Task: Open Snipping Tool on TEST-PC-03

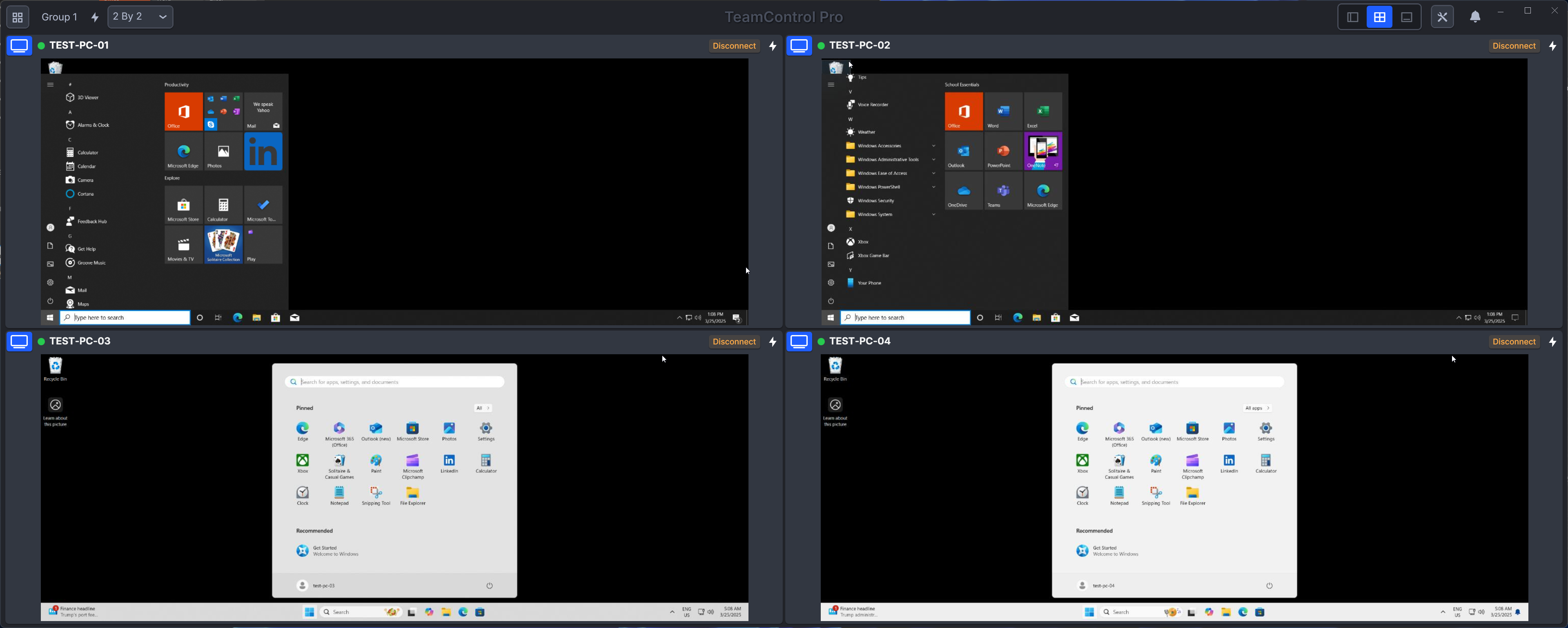Action: (376, 496)
